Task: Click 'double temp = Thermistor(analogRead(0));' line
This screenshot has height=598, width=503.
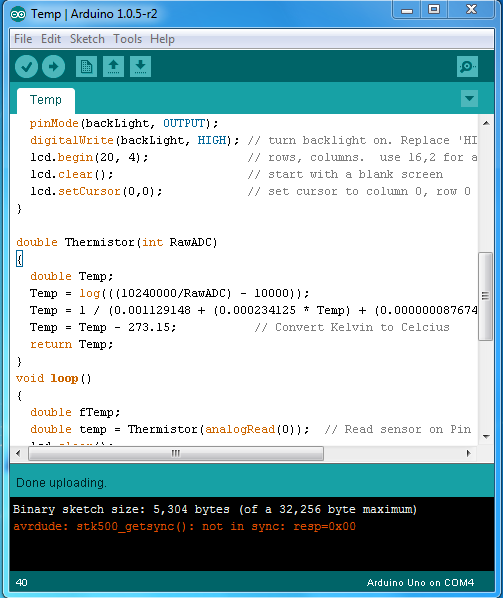Action: (x=169, y=430)
